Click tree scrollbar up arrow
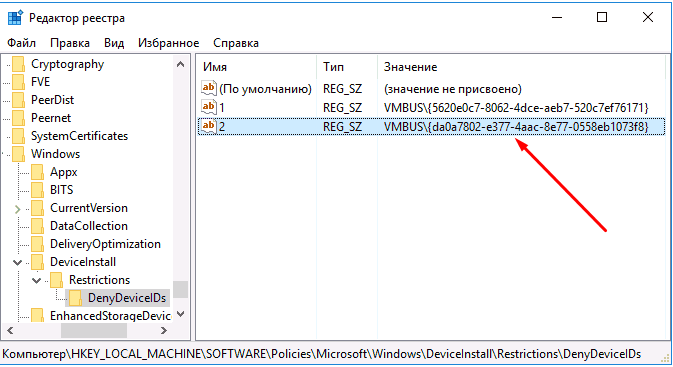The height and width of the screenshot is (367, 673). (181, 64)
